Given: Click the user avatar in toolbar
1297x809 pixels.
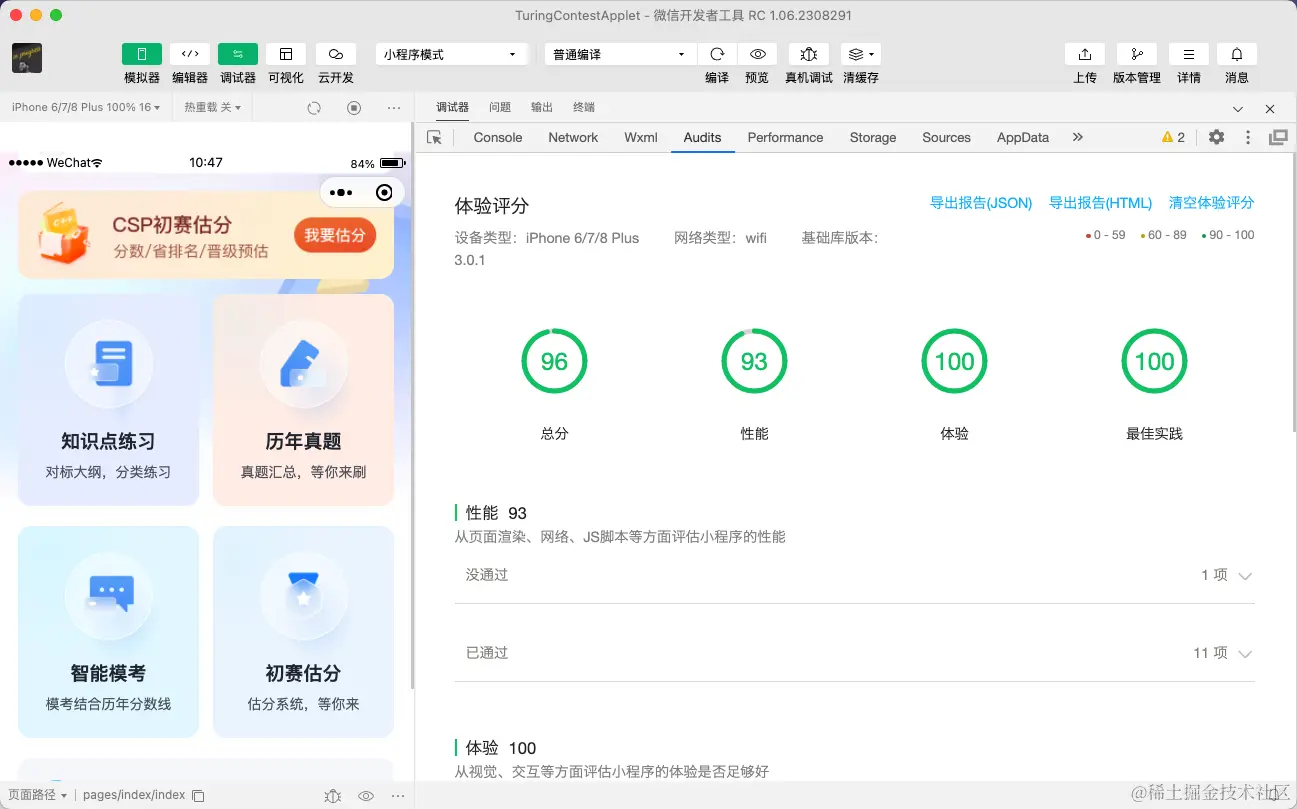Looking at the screenshot, I should point(27,58).
